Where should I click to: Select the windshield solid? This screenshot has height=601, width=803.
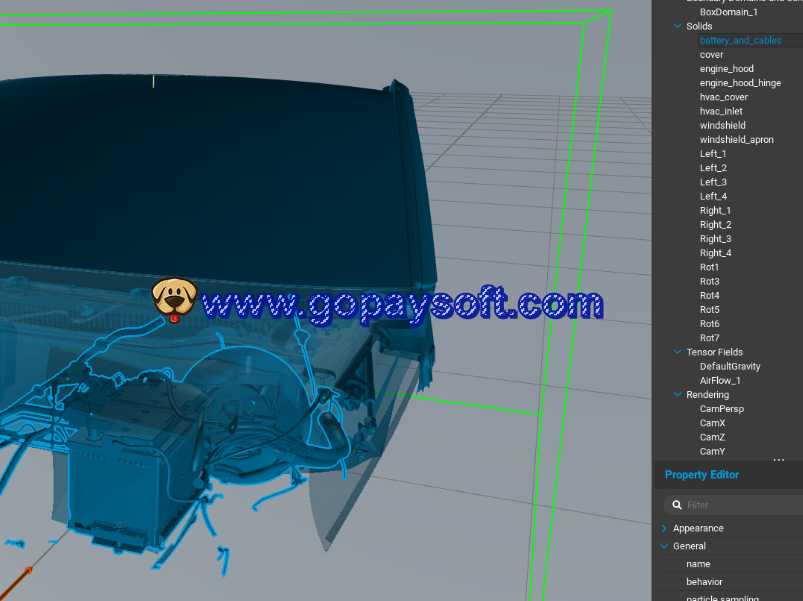(722, 126)
